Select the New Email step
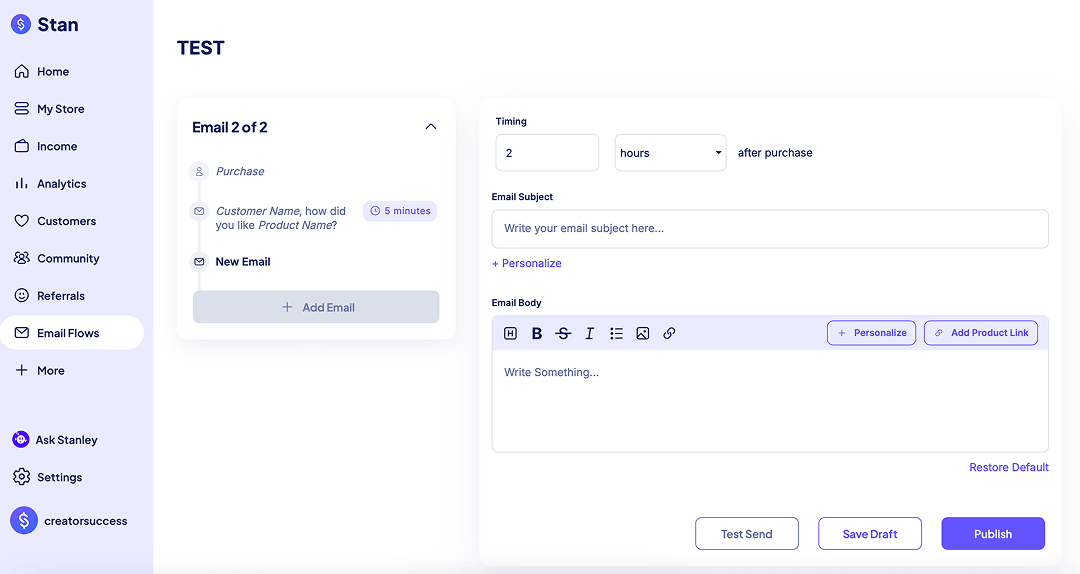Screen dimensions: 1080x574 242,262
